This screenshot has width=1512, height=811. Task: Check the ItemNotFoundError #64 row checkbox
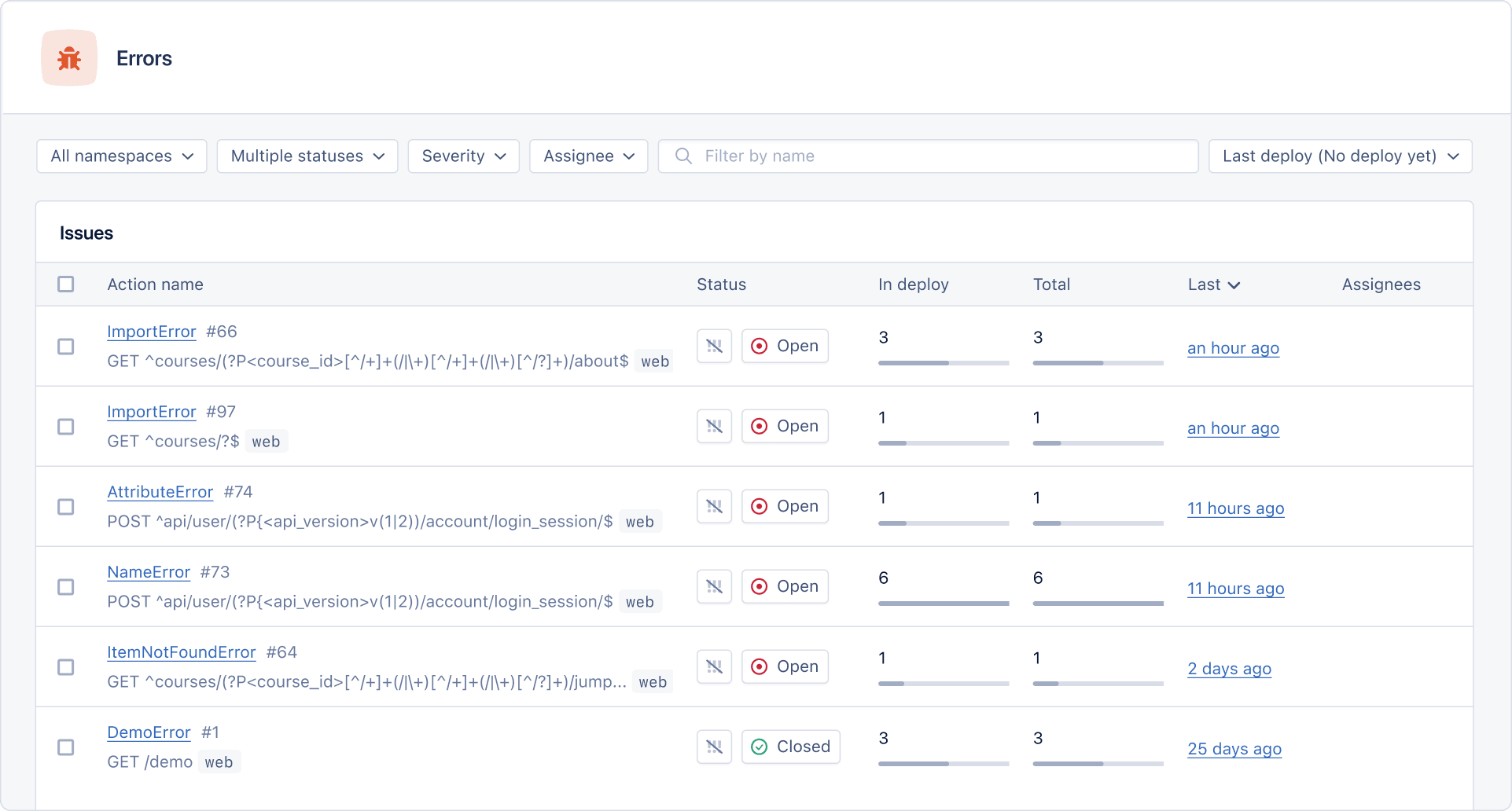[66, 667]
